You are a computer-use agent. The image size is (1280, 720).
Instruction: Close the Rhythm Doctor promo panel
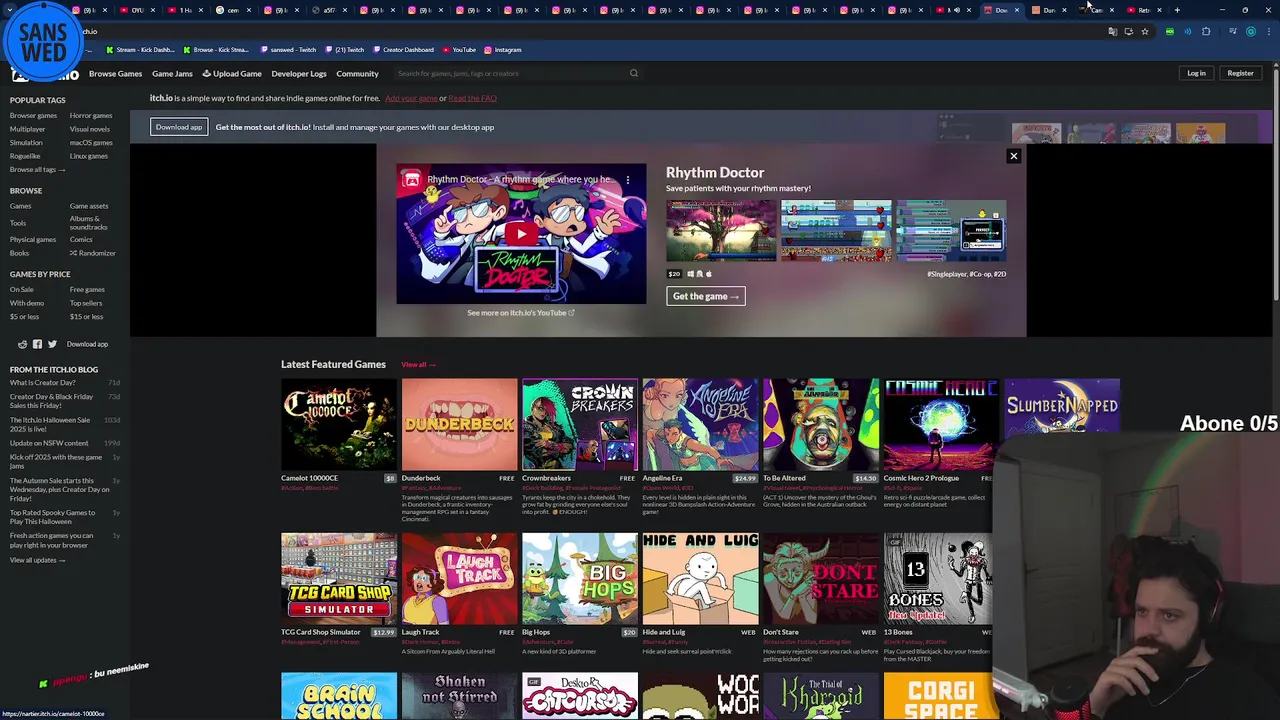[x=1013, y=156]
